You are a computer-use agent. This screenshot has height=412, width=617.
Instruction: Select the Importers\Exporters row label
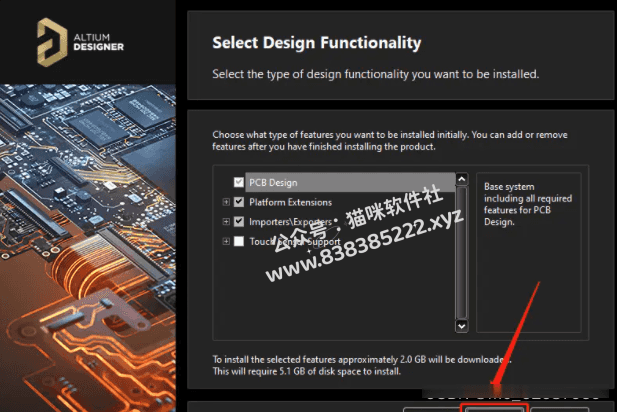pos(290,222)
